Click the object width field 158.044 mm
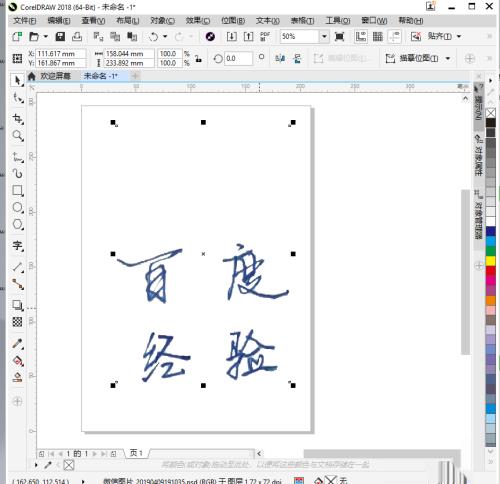The image size is (500, 484). point(129,54)
